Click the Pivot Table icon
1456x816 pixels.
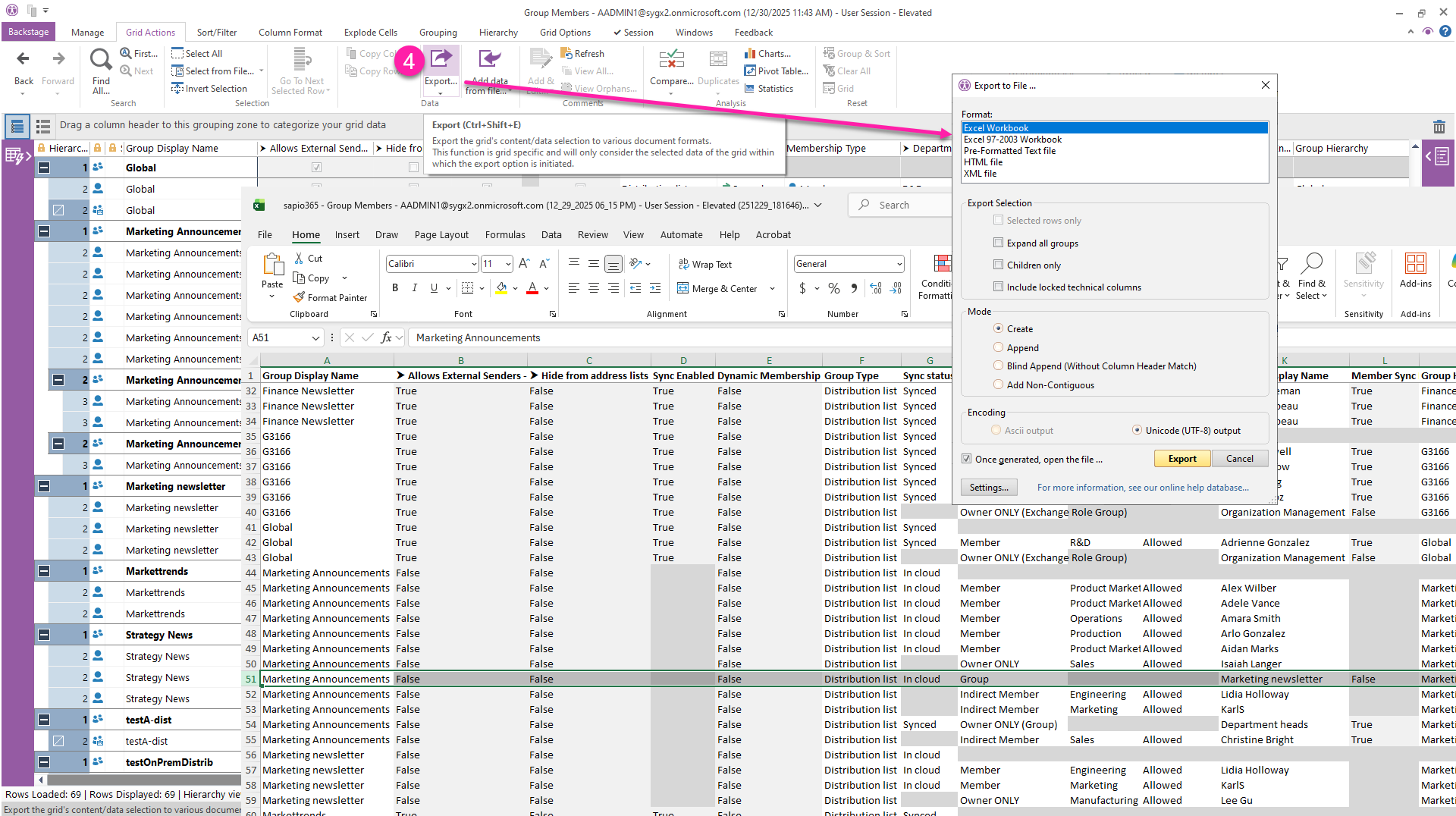point(750,71)
